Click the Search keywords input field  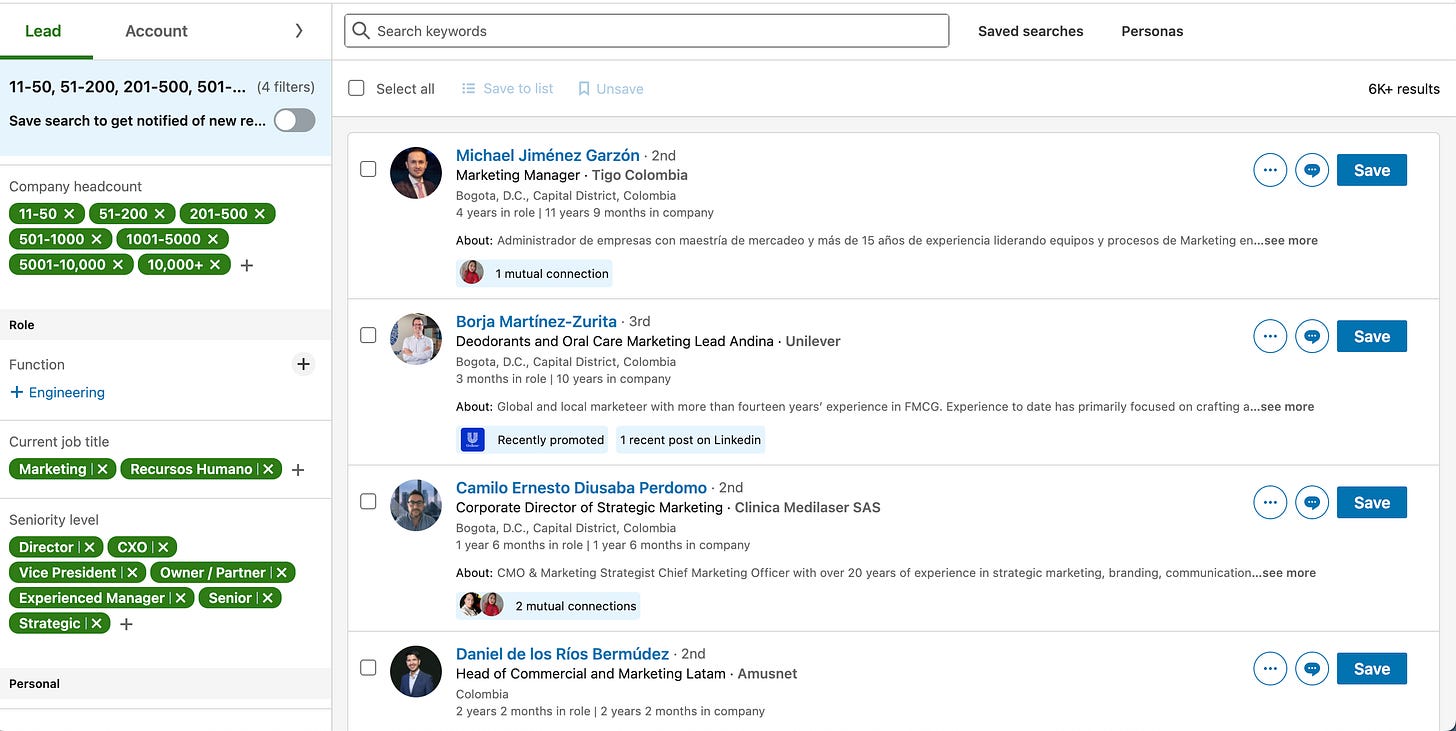646,31
